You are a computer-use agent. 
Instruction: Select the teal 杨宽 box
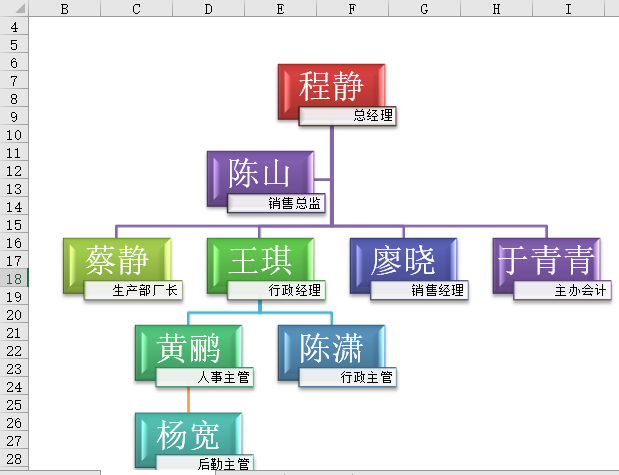pyautogui.click(x=188, y=434)
